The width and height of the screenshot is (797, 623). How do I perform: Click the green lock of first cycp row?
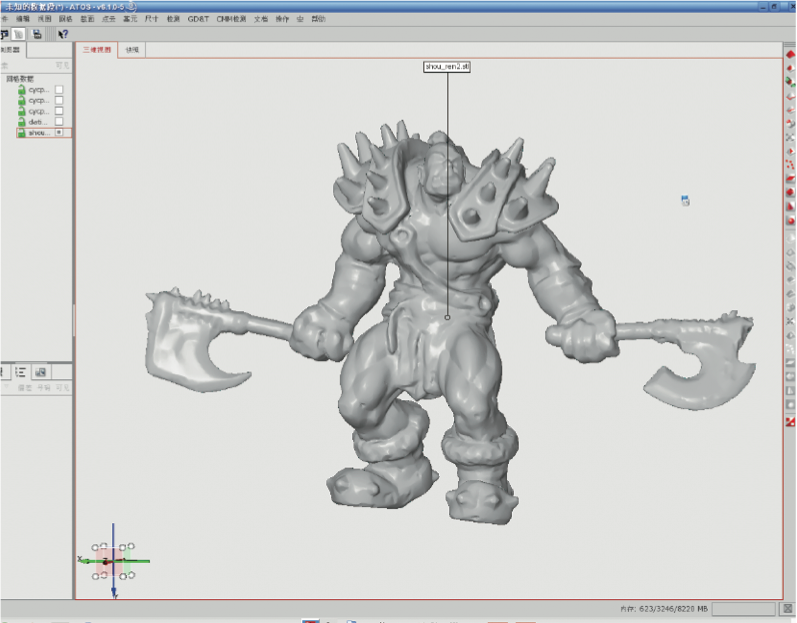pos(21,89)
